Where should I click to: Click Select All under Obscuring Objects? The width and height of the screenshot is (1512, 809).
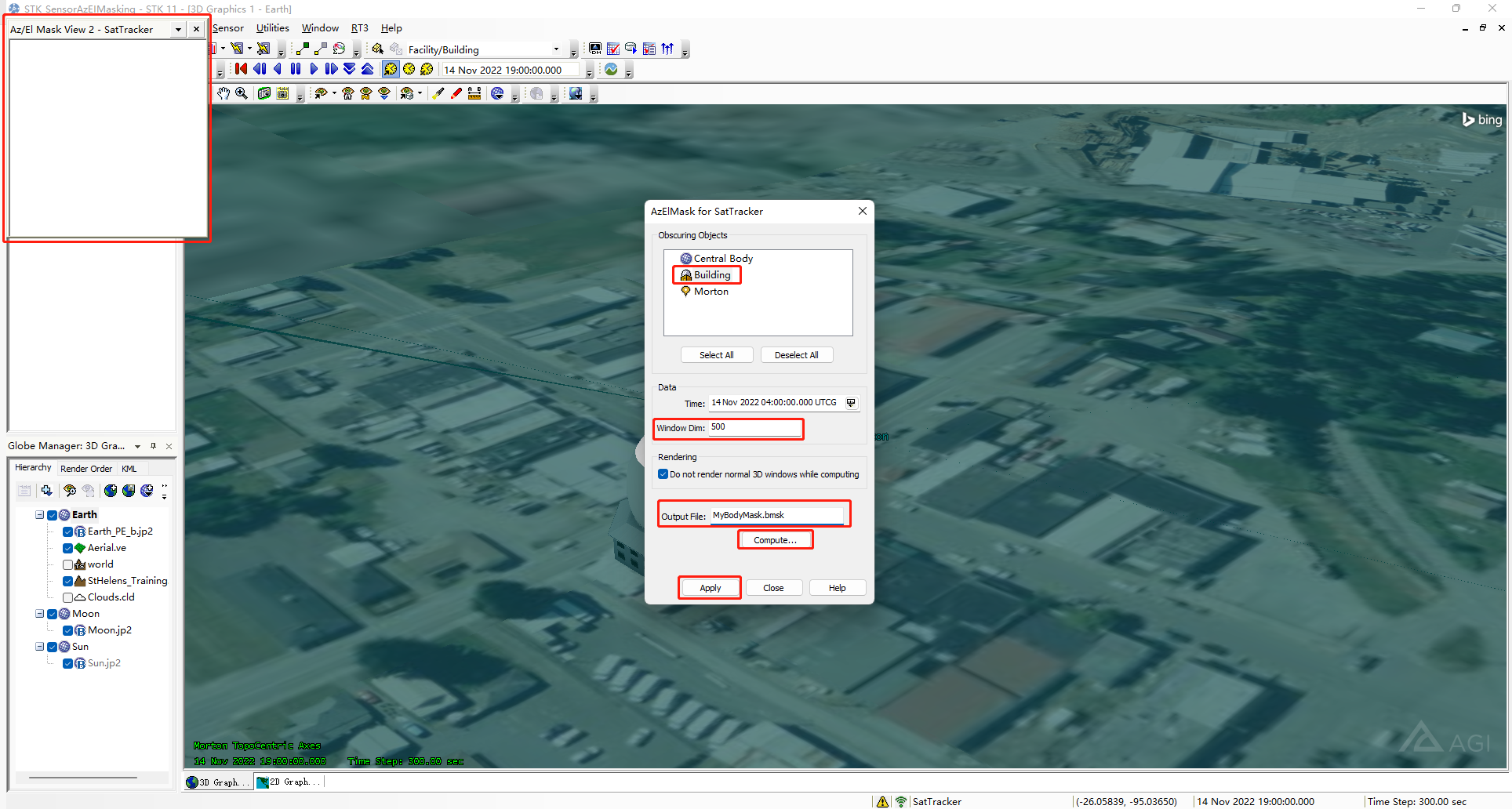[x=716, y=354]
